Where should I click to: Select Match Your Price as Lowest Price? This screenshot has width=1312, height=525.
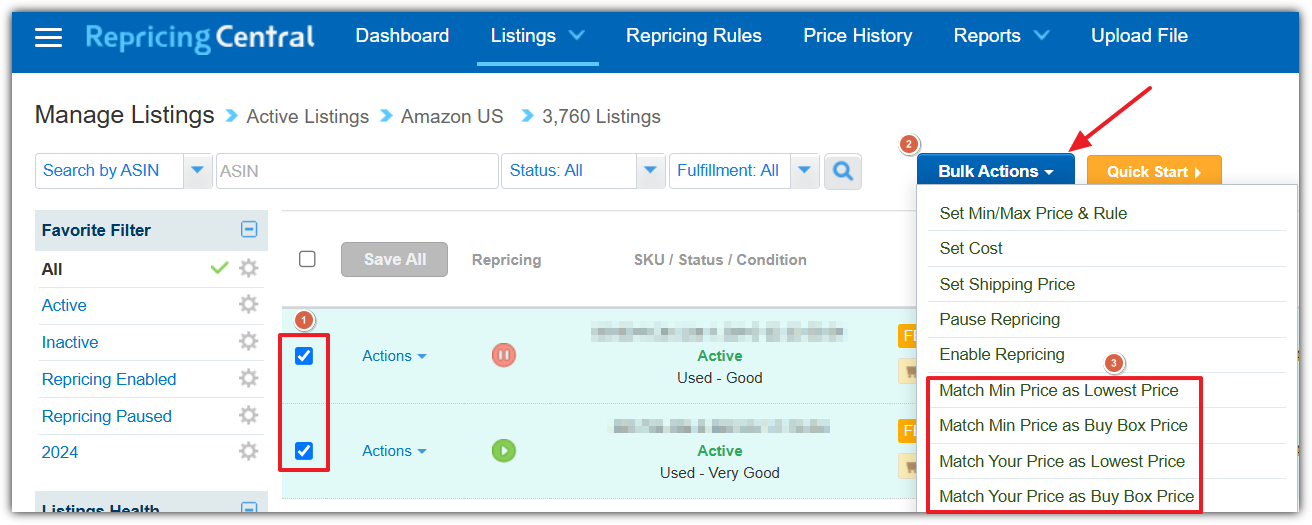[x=1062, y=461]
